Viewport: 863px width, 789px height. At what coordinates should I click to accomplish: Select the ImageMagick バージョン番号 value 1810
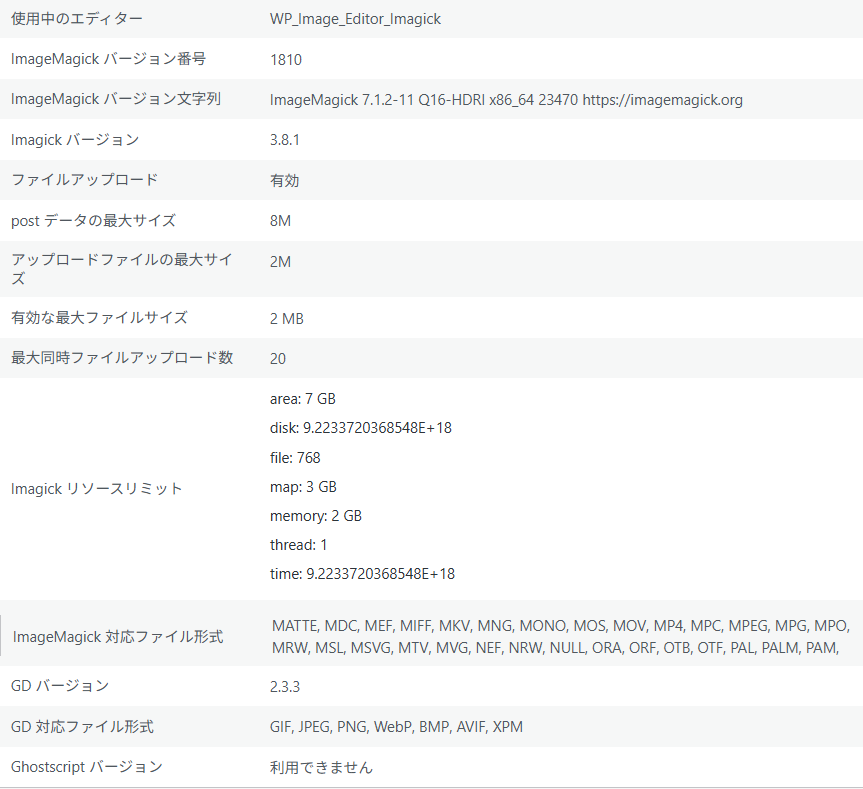286,60
